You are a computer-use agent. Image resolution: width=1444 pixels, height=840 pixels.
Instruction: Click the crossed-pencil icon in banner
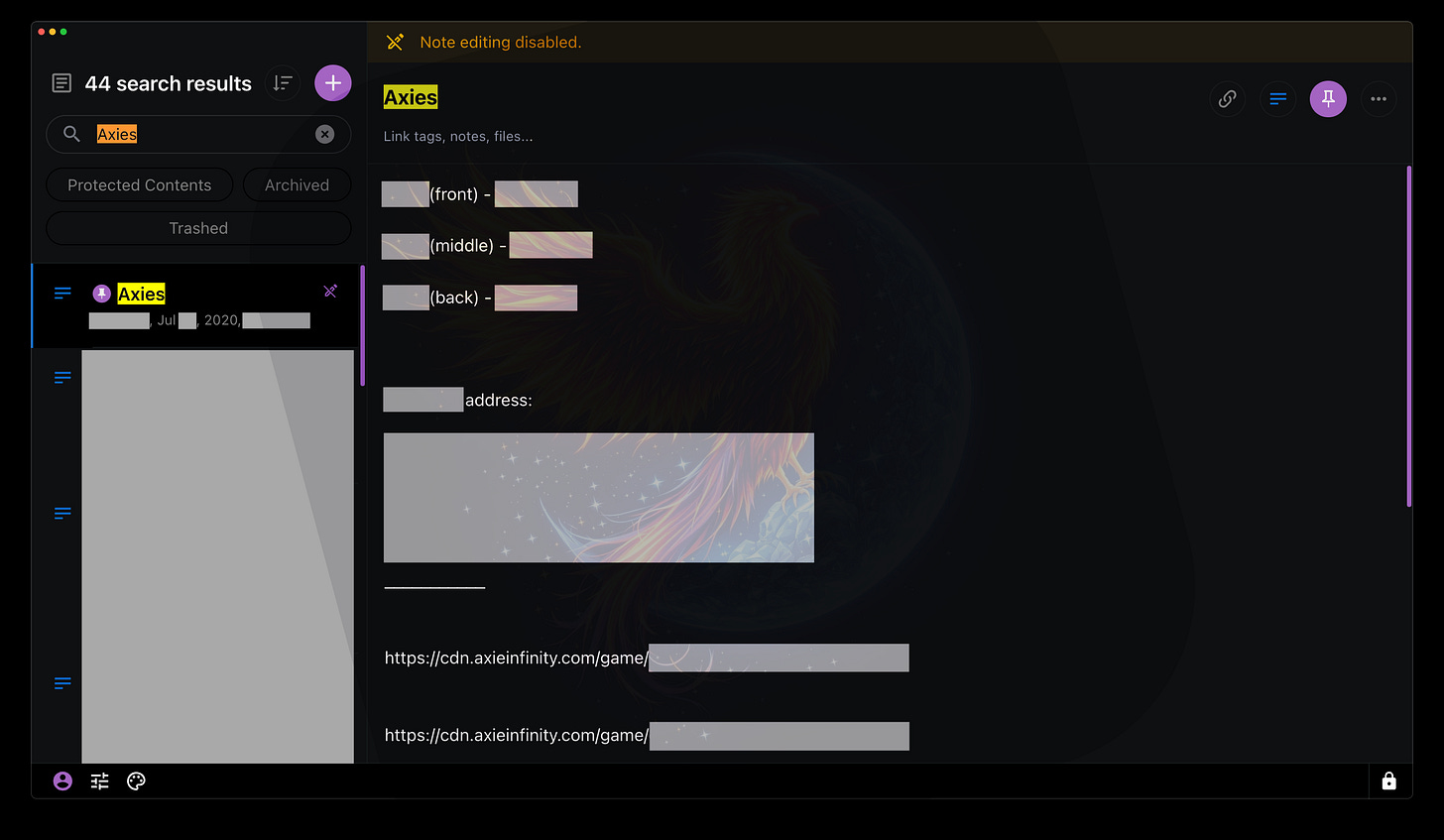coord(395,42)
